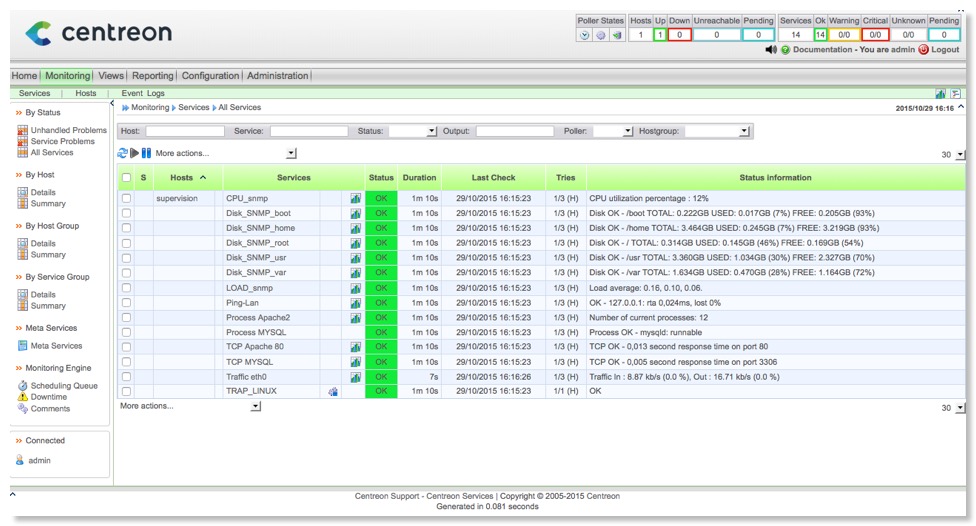The image size is (976, 526).
Task: Click the TRAP_LINUX passive check icon
Action: pyautogui.click(x=333, y=392)
